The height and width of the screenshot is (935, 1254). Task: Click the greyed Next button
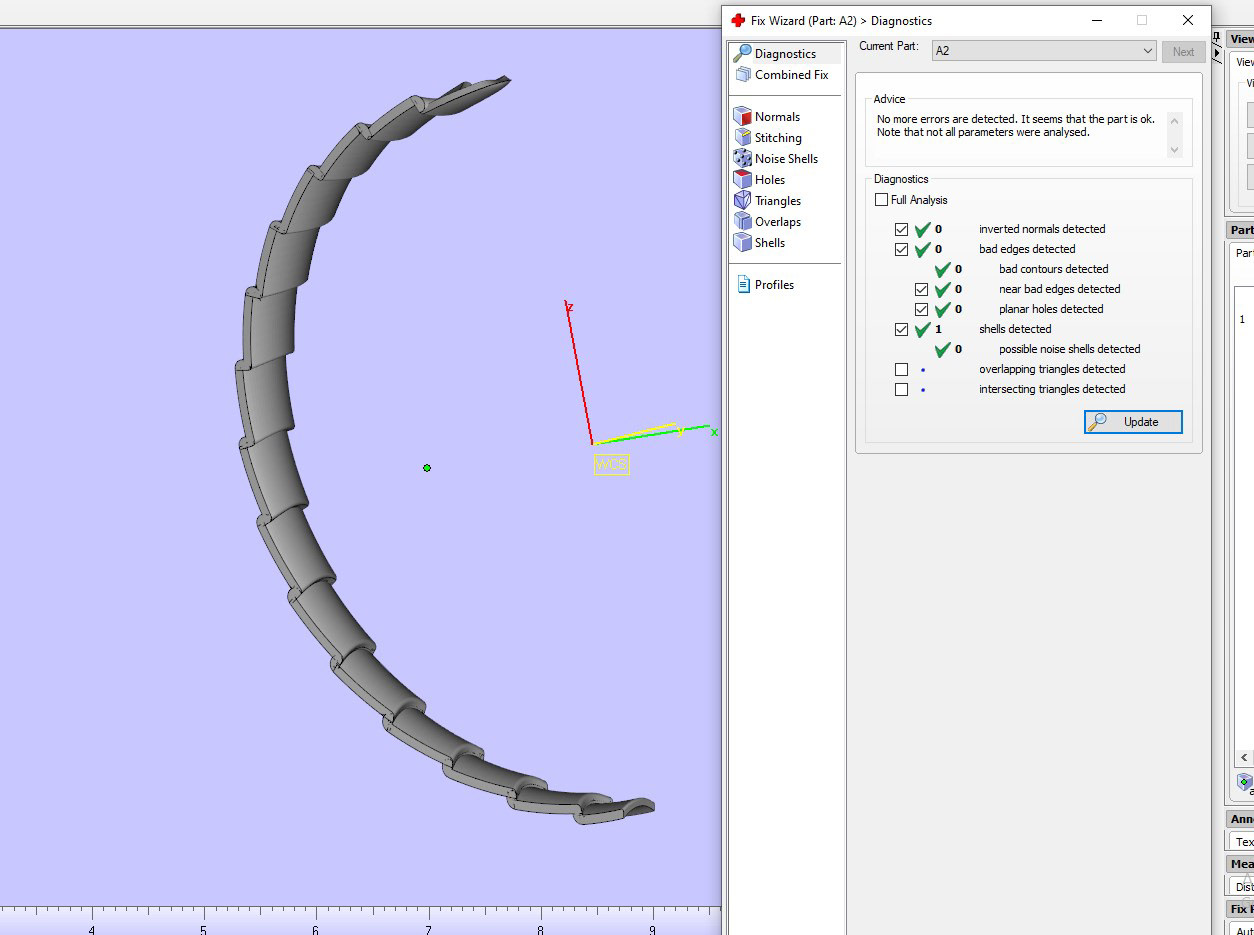pyautogui.click(x=1183, y=52)
